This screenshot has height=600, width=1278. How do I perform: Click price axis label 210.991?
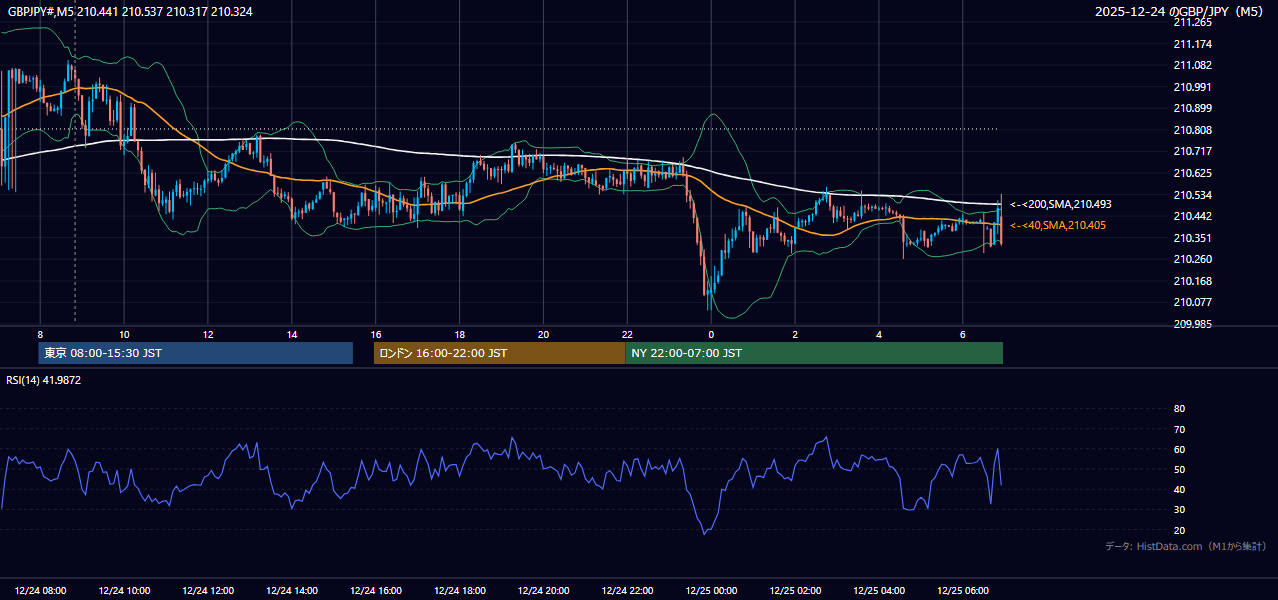click(1192, 87)
